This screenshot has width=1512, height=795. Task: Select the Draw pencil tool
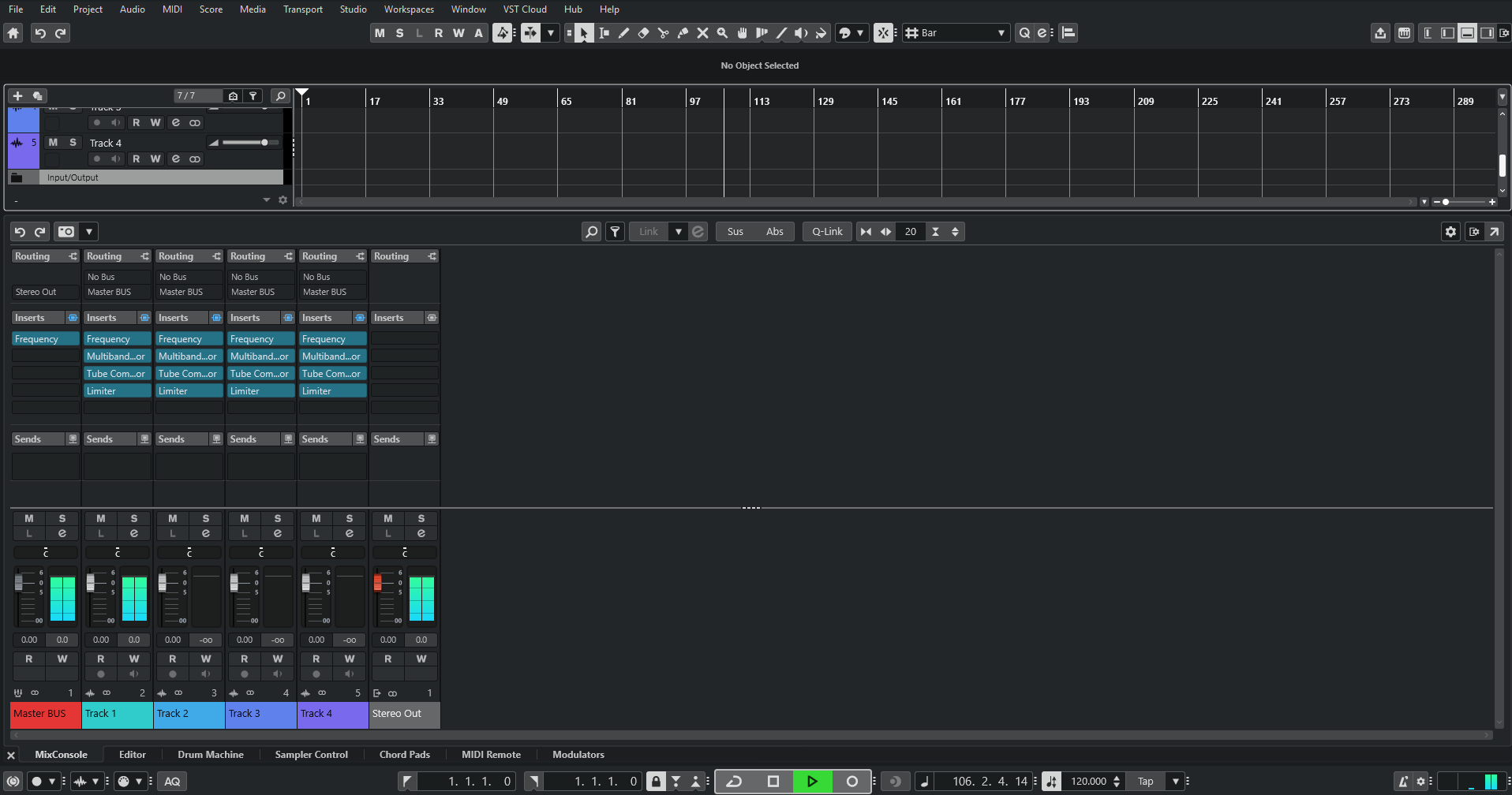coord(623,33)
